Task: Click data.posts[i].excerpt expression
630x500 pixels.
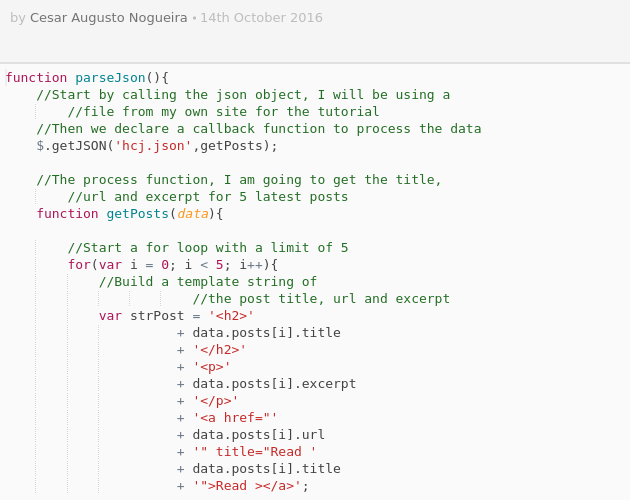Action: [274, 384]
